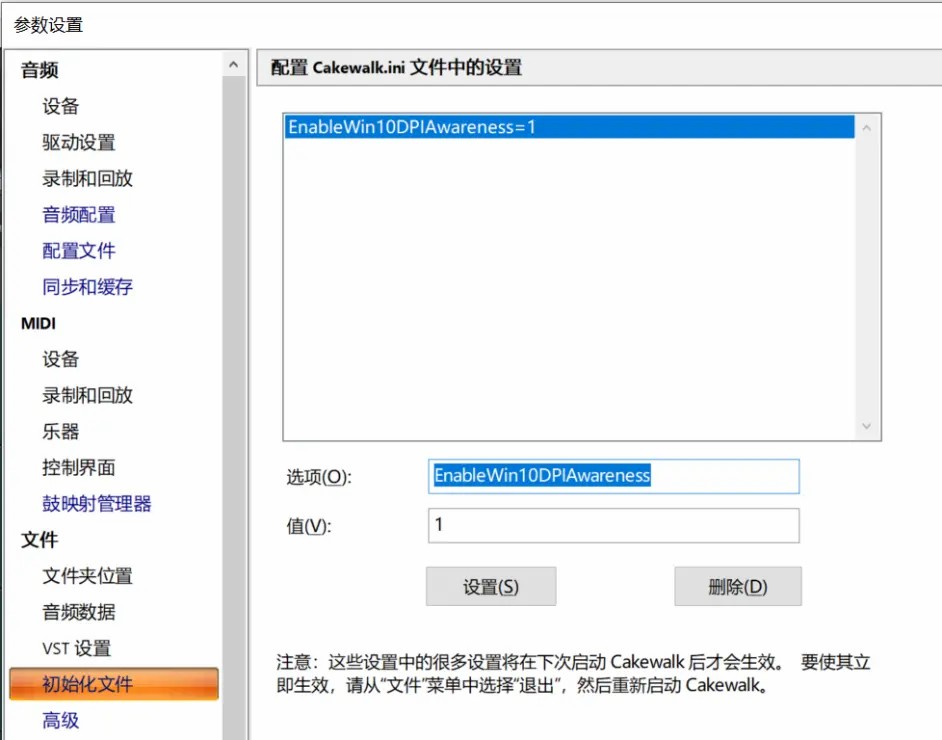
Task: Open the 高级 settings page
Action: click(61, 720)
